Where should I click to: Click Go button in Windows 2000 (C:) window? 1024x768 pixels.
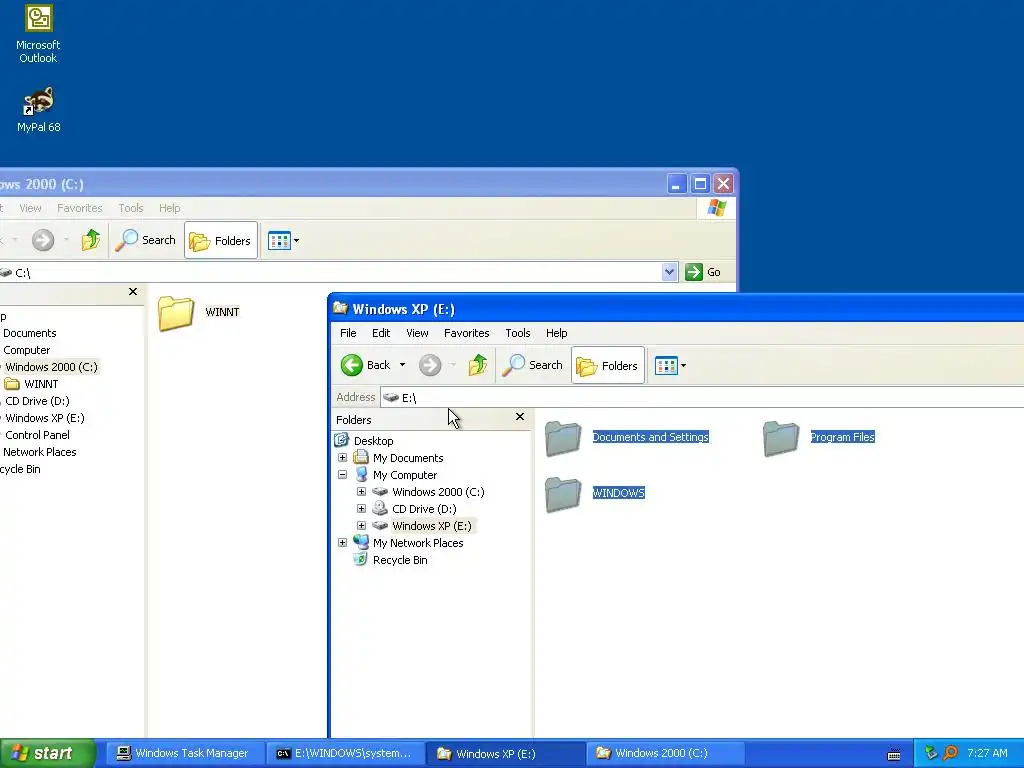coord(703,272)
